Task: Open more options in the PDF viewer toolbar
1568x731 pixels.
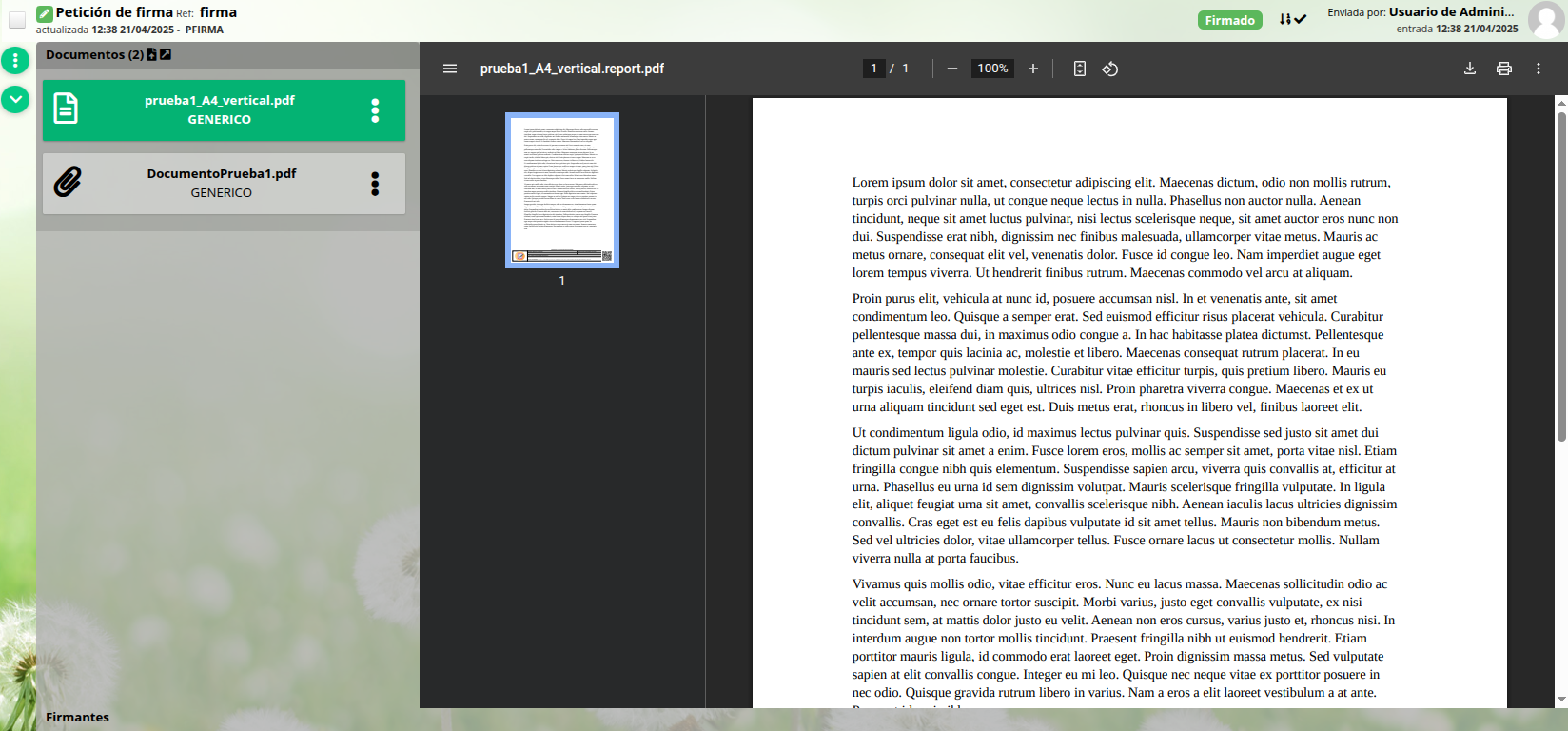Action: [x=1538, y=69]
